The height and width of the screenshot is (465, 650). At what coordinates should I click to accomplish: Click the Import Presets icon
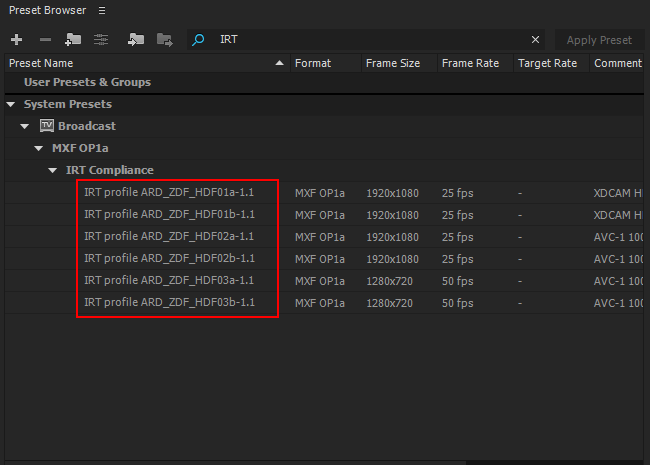(135, 40)
